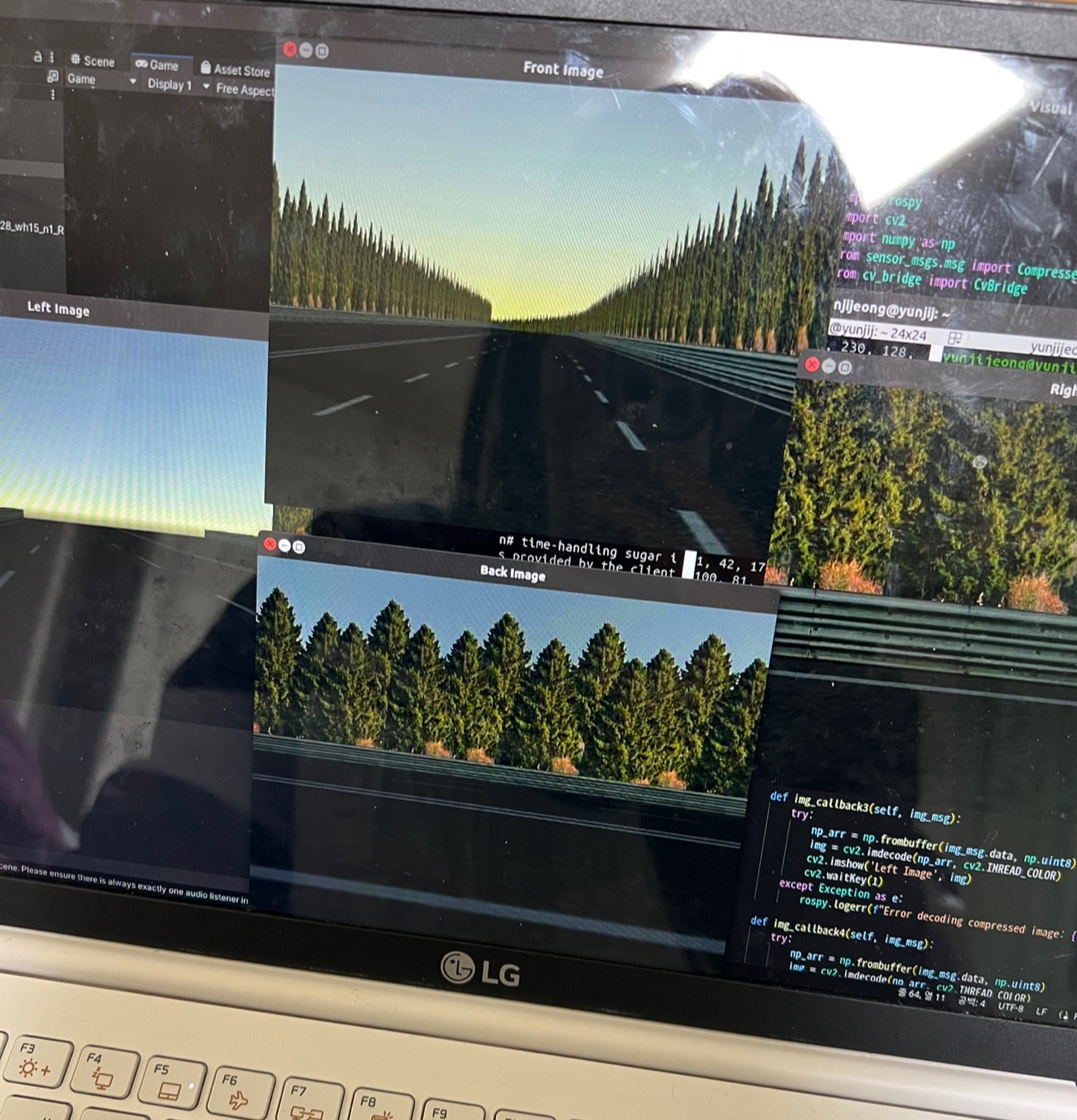Click the UTF-8 encoding in editor status bar
Screen dimensions: 1077x1120
(x=1011, y=1008)
